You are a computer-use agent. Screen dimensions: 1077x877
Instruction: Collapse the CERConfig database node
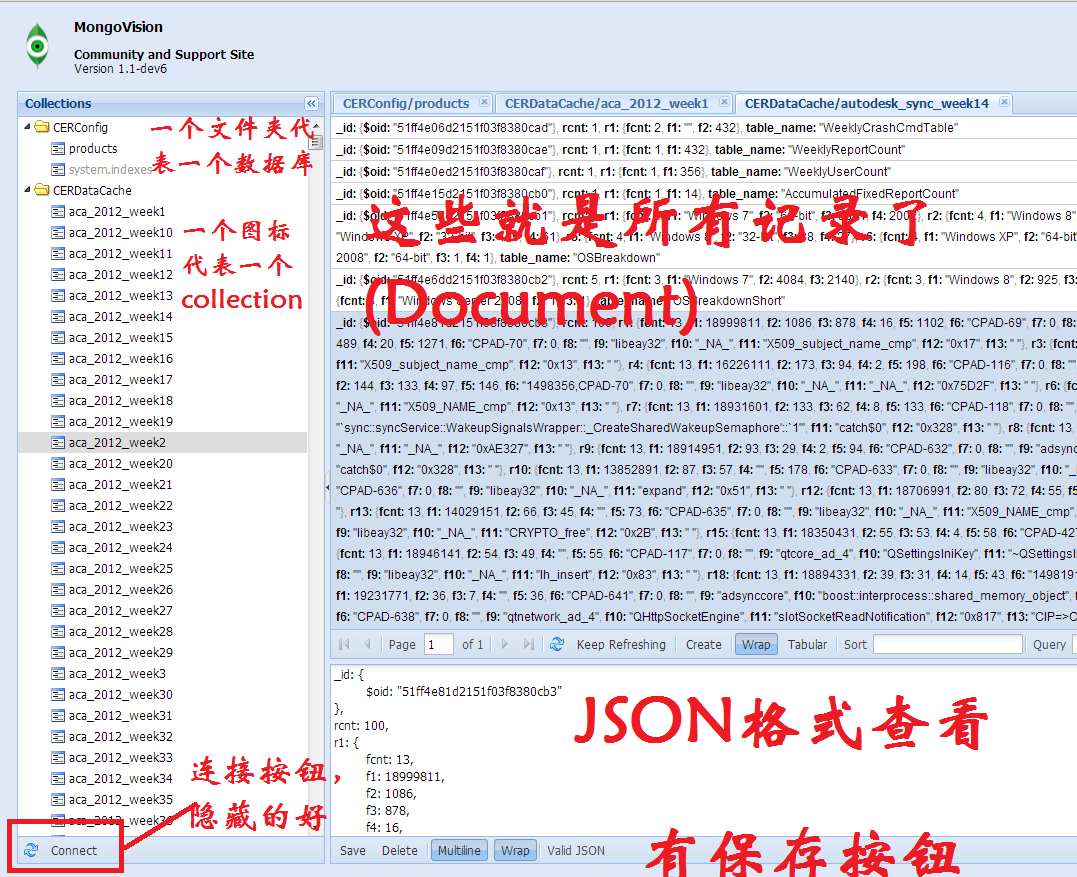pyautogui.click(x=27, y=126)
